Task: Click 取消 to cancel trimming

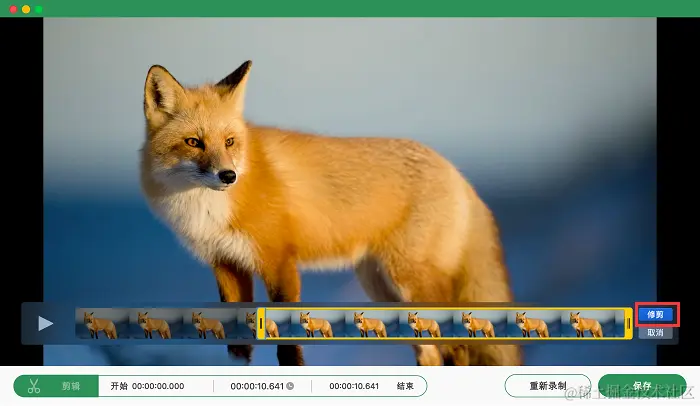Action: point(655,332)
